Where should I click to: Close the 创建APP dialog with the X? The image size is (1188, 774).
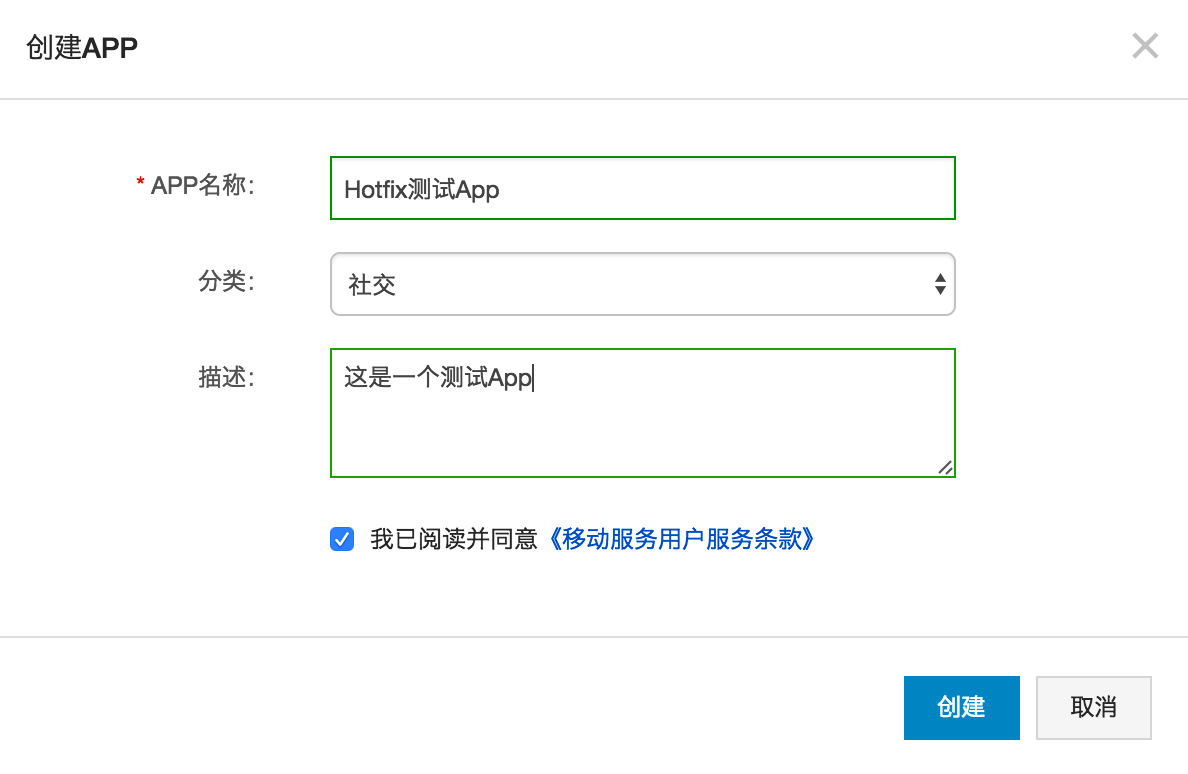tap(1144, 46)
